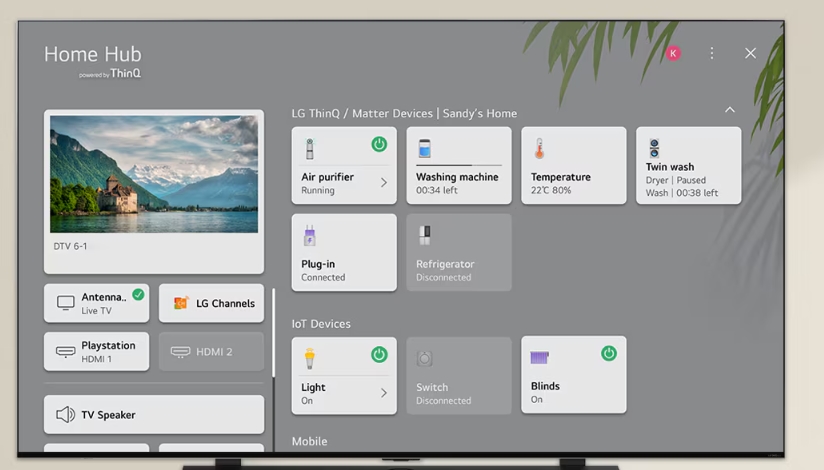Click green checkmark on Antenna input
Screen dimensions: 824x470
tap(138, 295)
